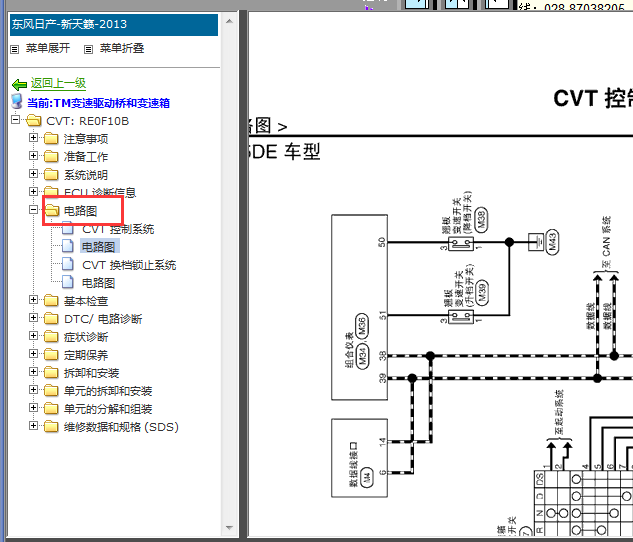
Task: Click the menu panel scrollbar down arrow
Action: click(229, 527)
